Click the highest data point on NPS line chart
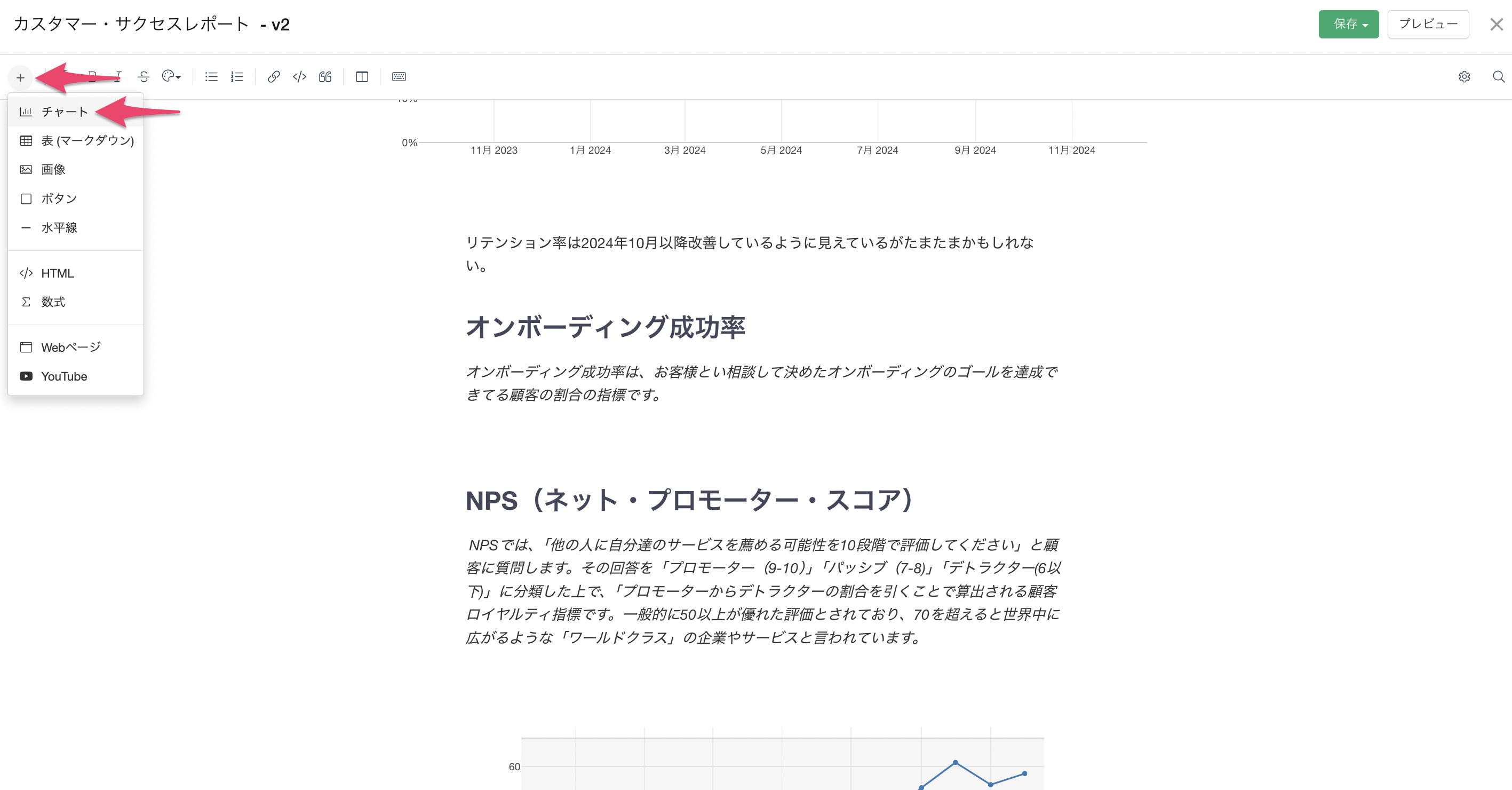Screen dimensions: 1512x790 coord(955,762)
